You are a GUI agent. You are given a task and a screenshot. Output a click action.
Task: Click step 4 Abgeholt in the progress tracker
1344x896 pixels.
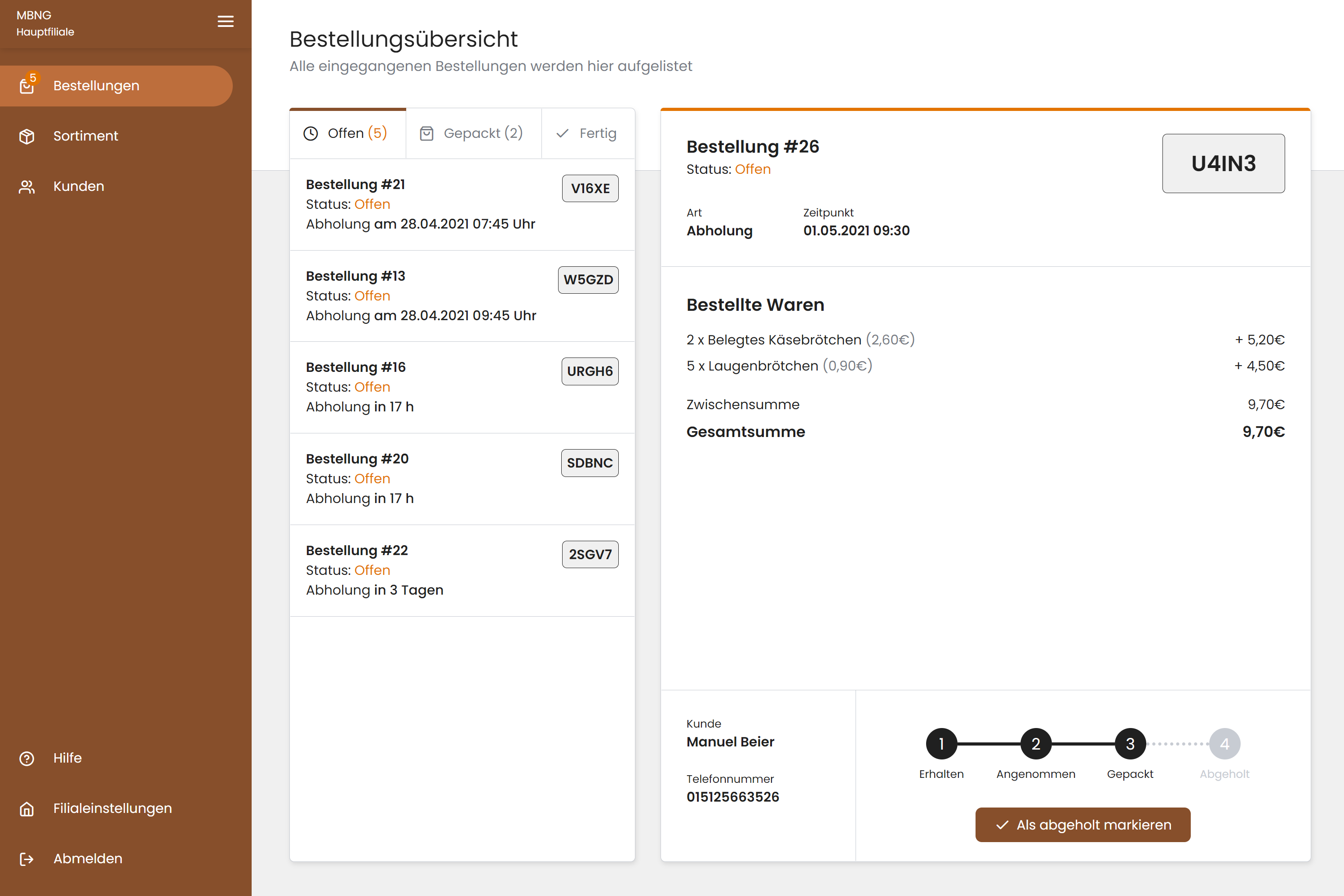click(x=1224, y=743)
